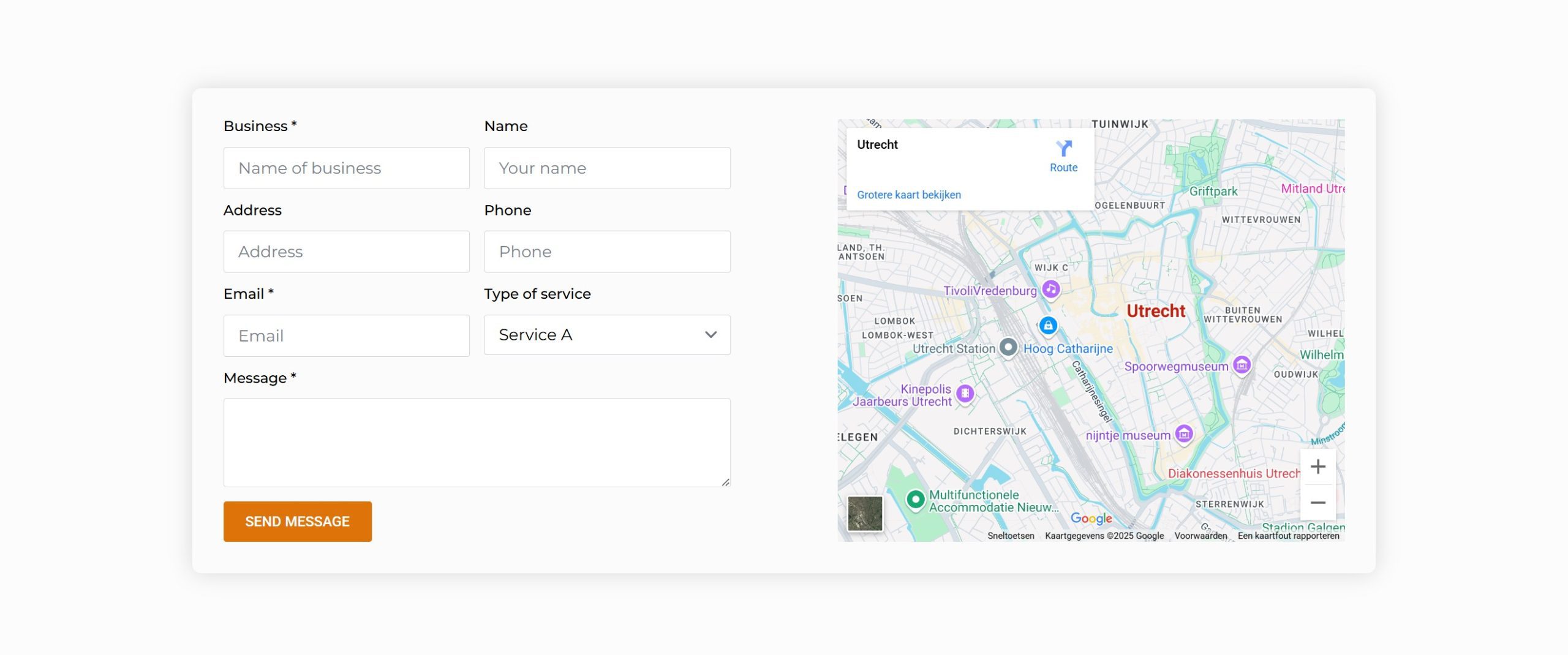The height and width of the screenshot is (655, 1568).
Task: Focus the Message text area
Action: [477, 443]
